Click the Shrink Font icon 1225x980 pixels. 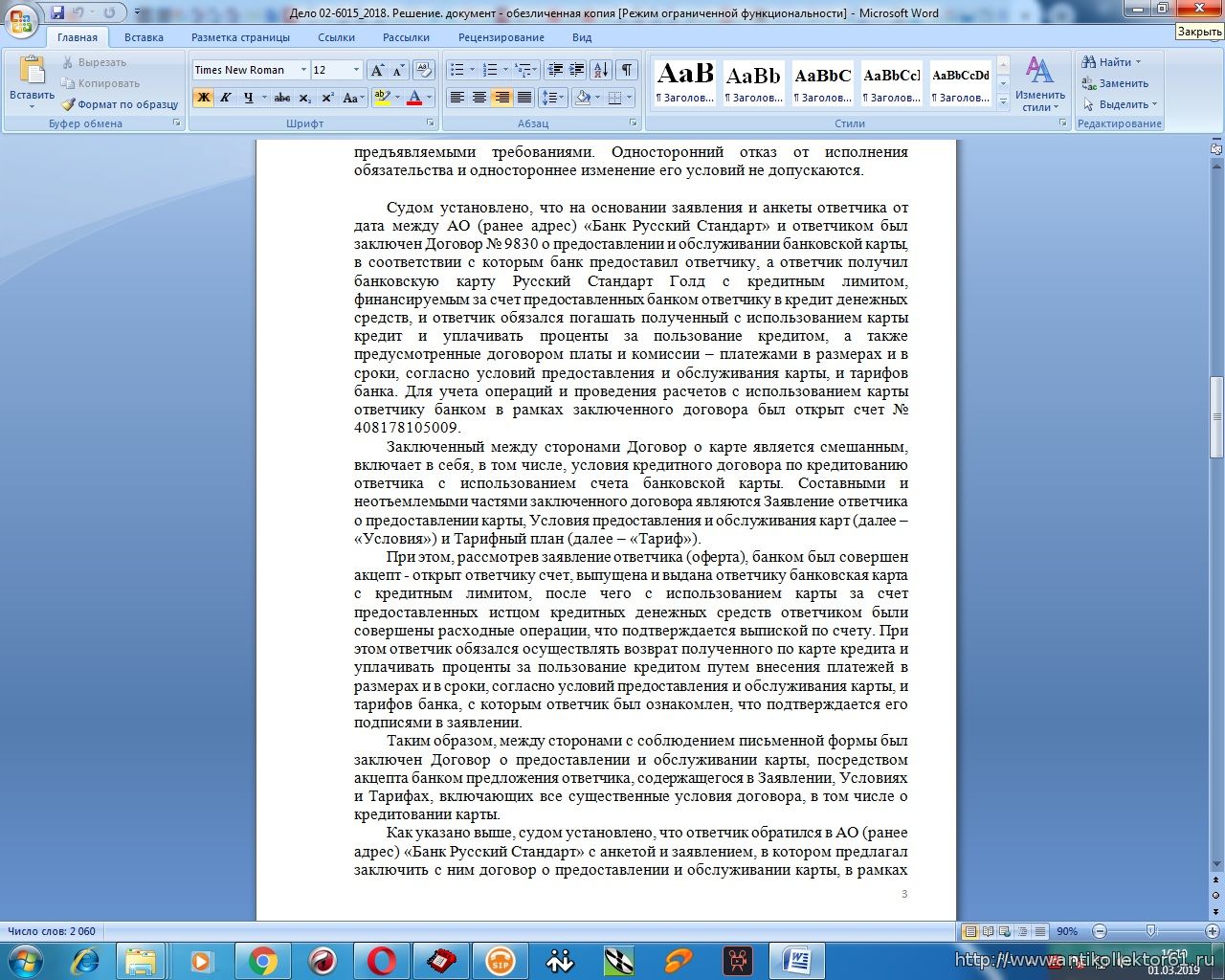coord(398,70)
